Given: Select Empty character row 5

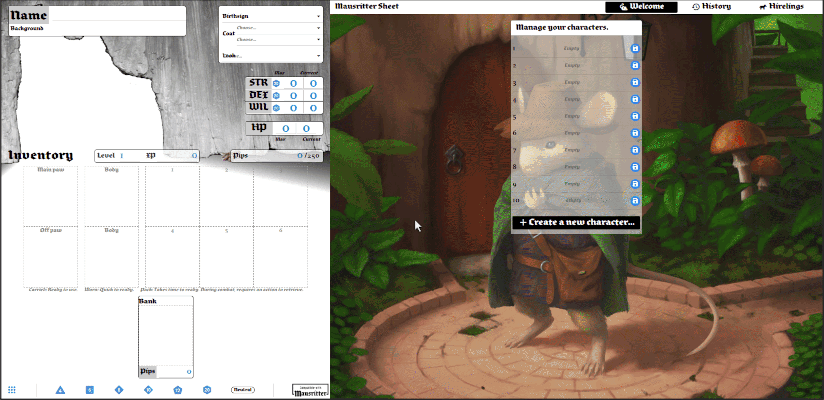Looking at the screenshot, I should [x=571, y=116].
